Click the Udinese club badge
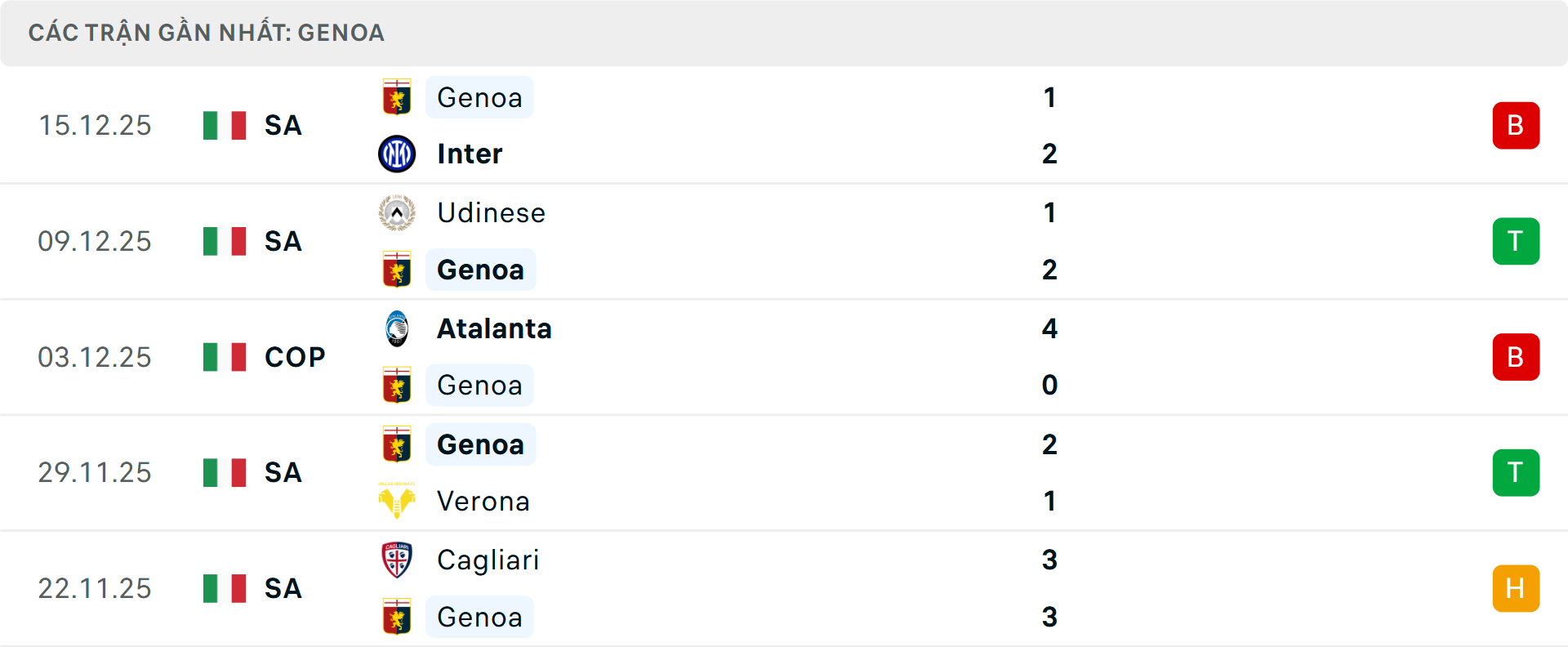1568x647 pixels. pos(397,212)
